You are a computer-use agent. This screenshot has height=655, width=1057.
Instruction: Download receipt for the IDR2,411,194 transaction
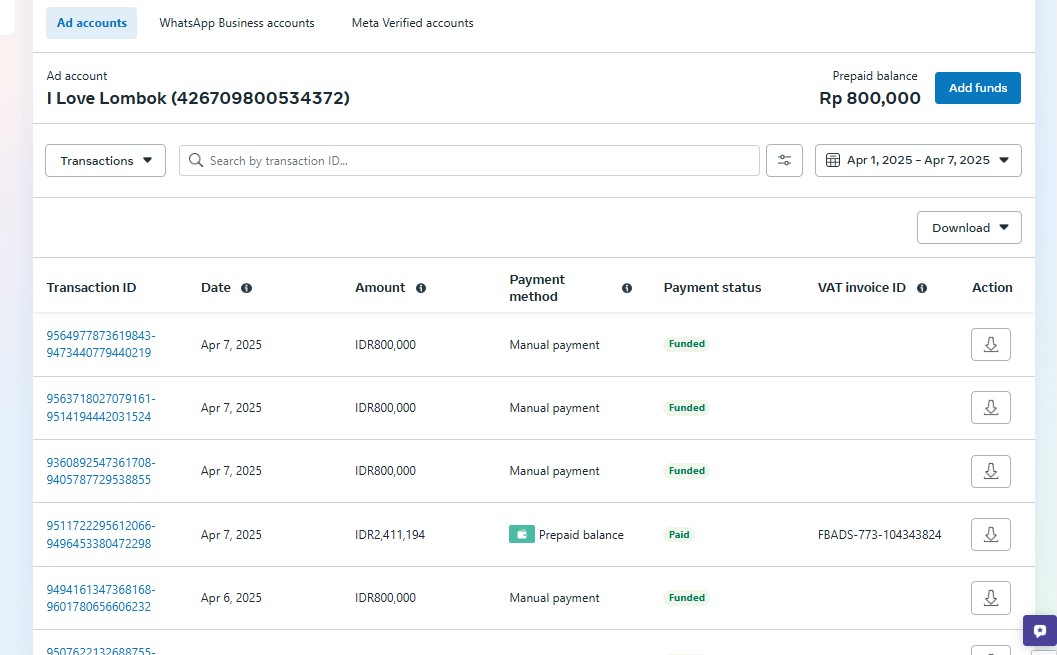990,535
